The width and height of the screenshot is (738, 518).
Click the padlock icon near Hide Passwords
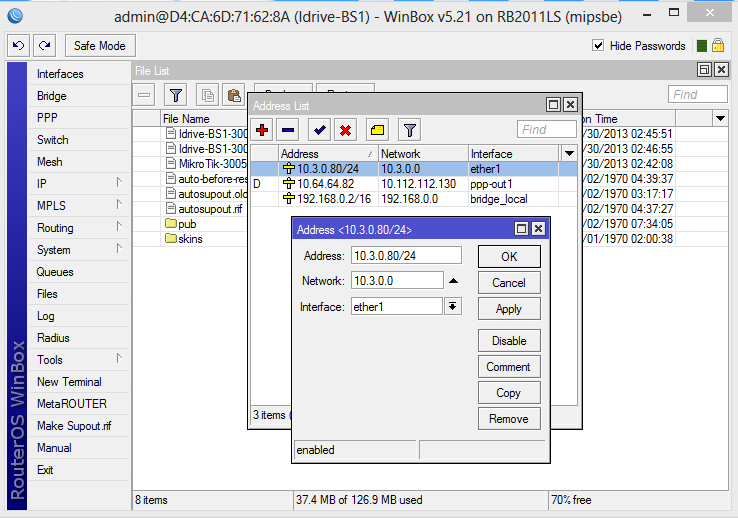718,46
